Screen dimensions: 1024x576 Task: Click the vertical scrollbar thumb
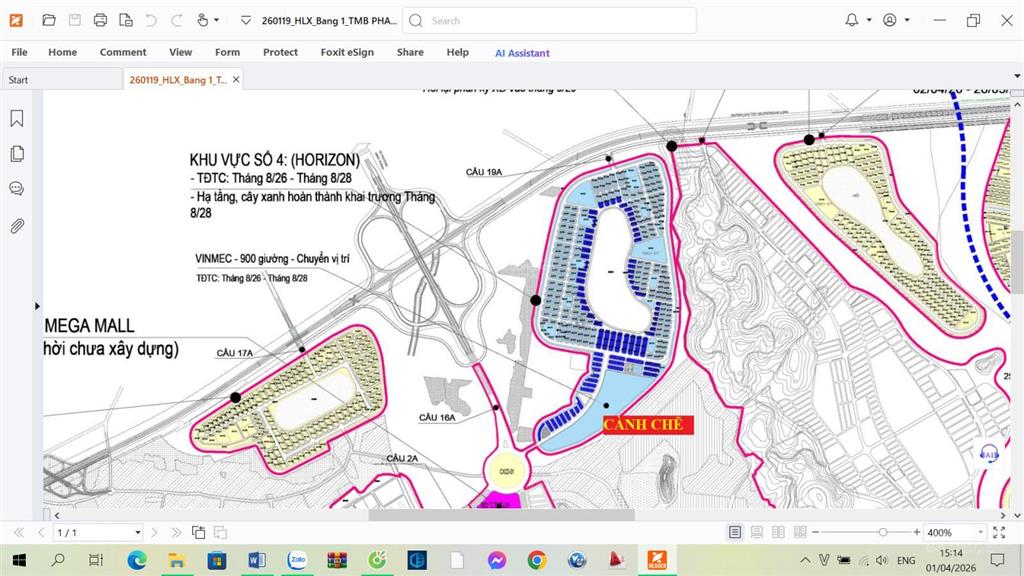click(1017, 262)
